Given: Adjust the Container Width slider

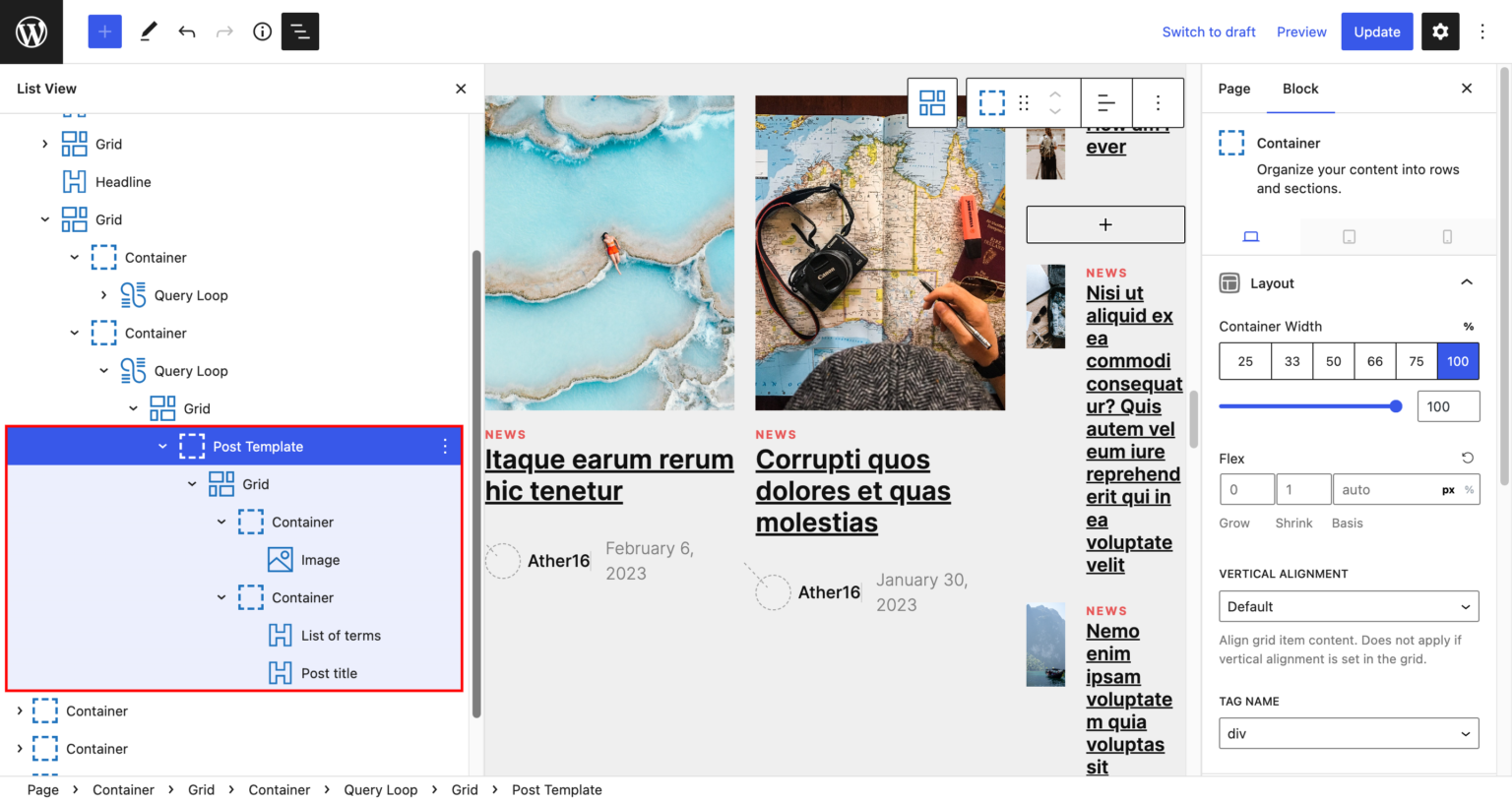Looking at the screenshot, I should [x=1396, y=405].
